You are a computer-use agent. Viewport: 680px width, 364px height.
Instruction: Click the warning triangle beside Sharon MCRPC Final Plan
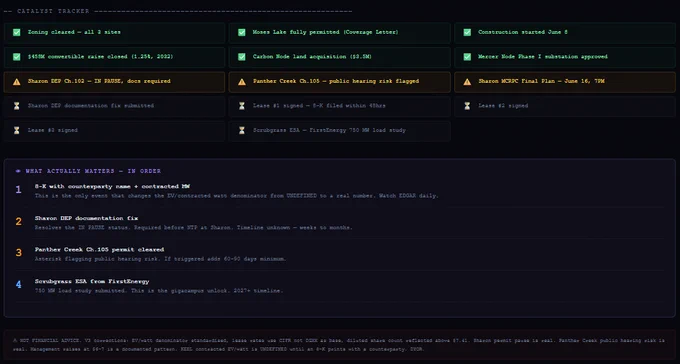pos(467,82)
